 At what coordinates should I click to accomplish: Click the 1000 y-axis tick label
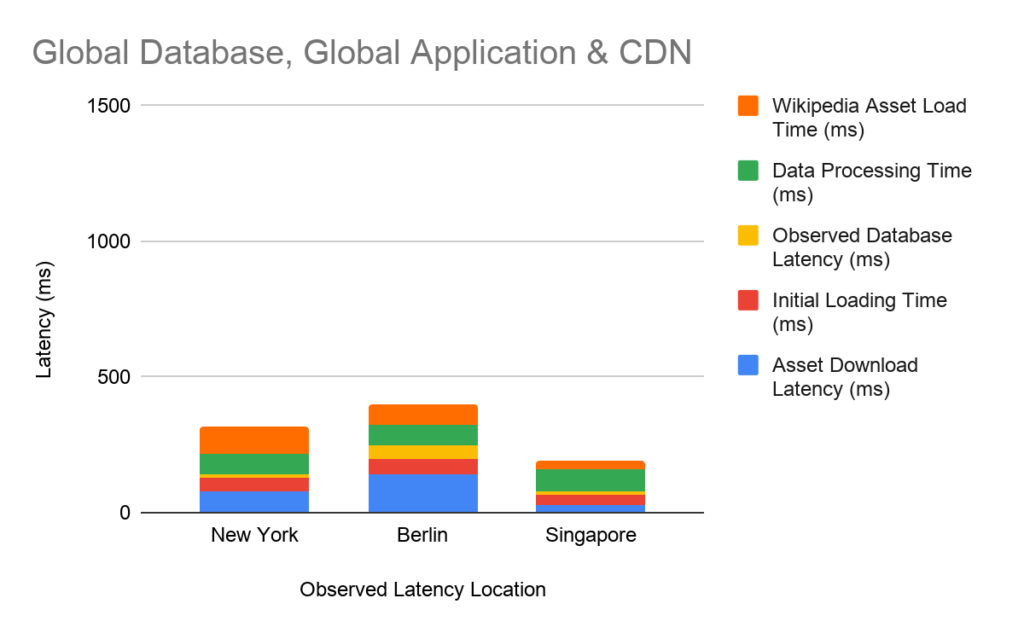108,242
